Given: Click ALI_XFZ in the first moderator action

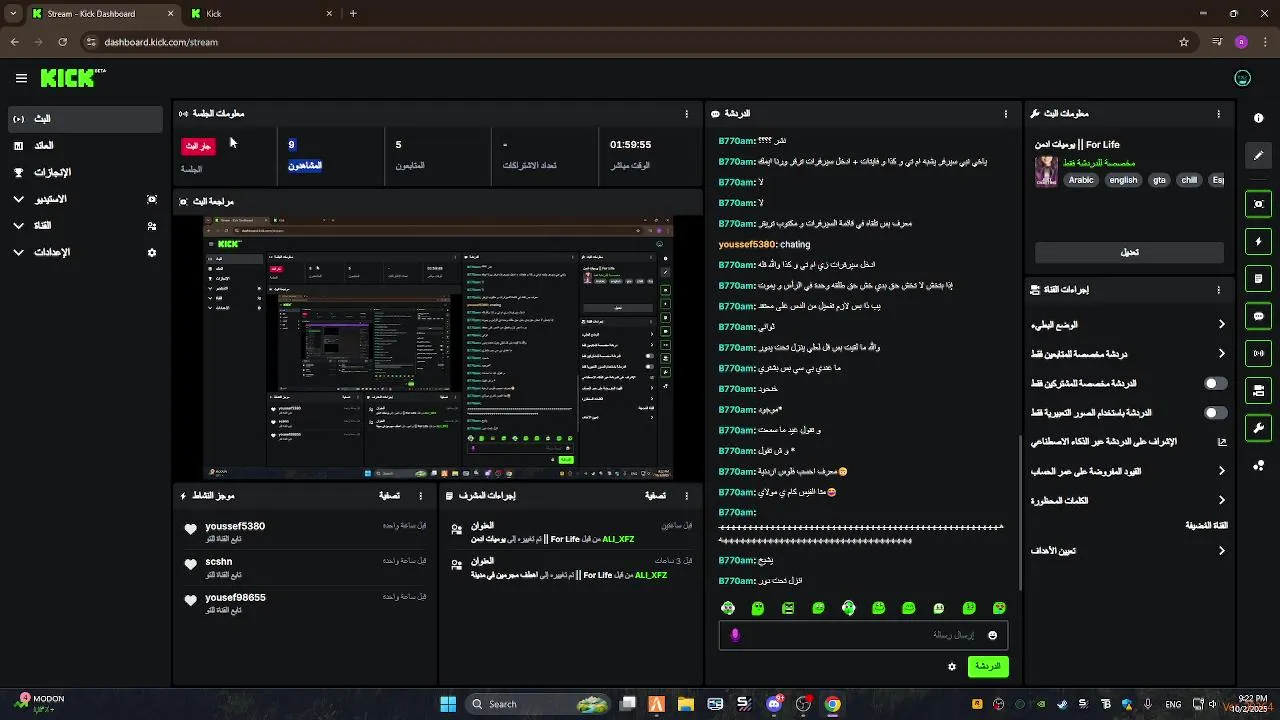Looking at the screenshot, I should click(618, 540).
